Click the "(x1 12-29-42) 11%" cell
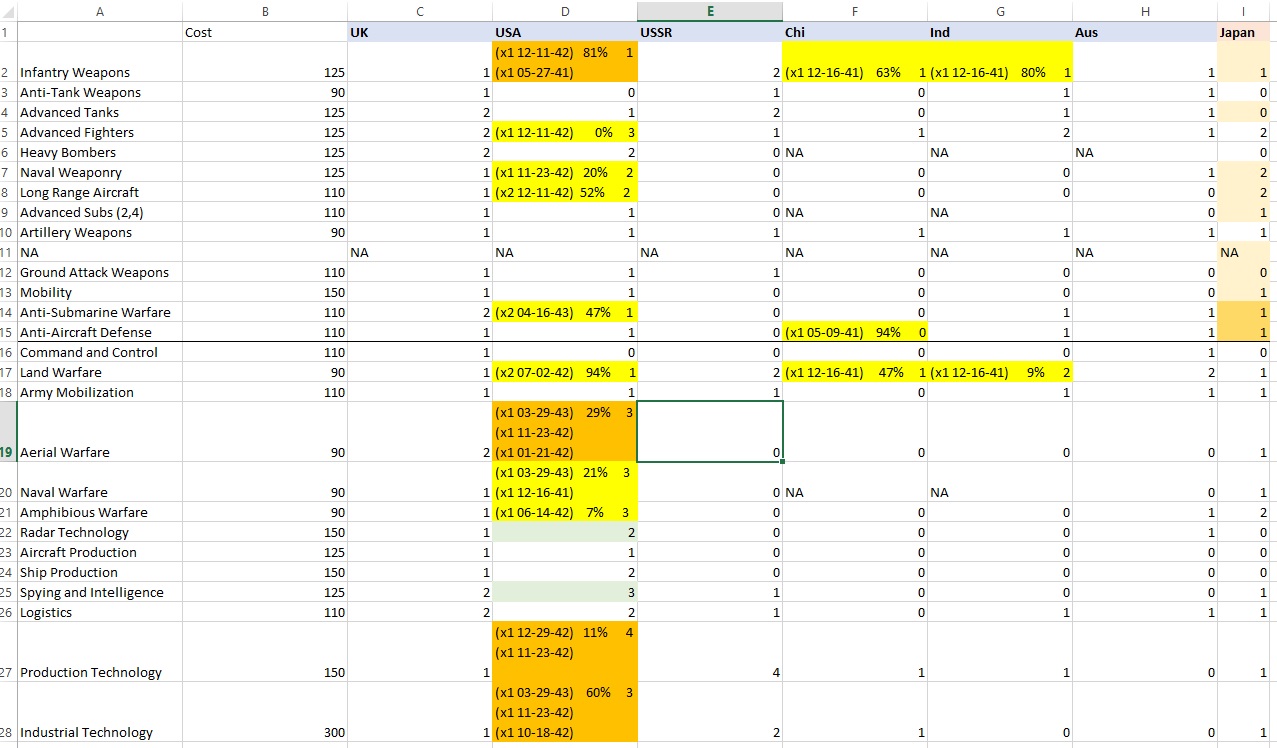The image size is (1277, 748). [565, 652]
